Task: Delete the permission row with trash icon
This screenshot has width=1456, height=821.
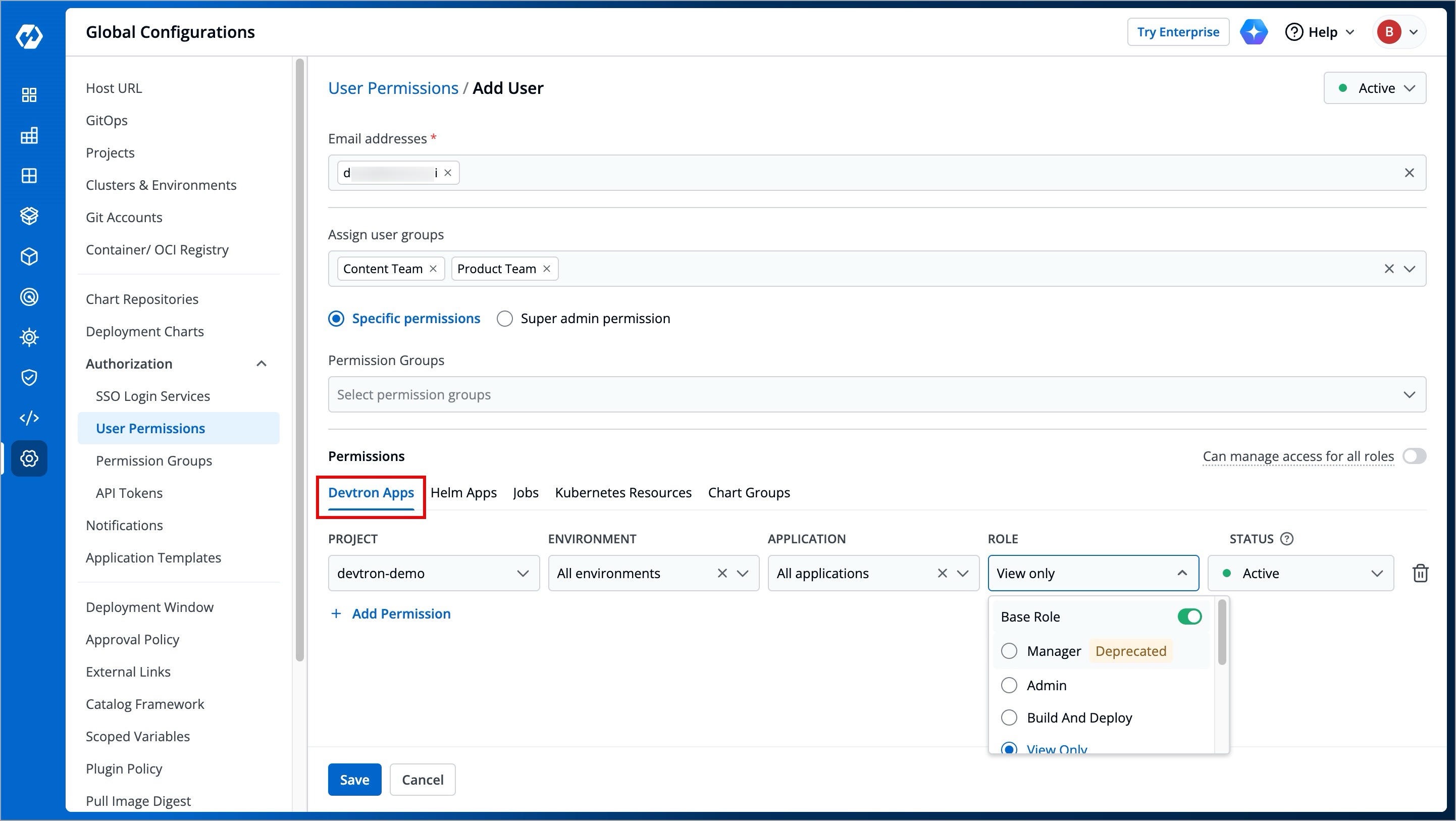Action: (x=1420, y=574)
